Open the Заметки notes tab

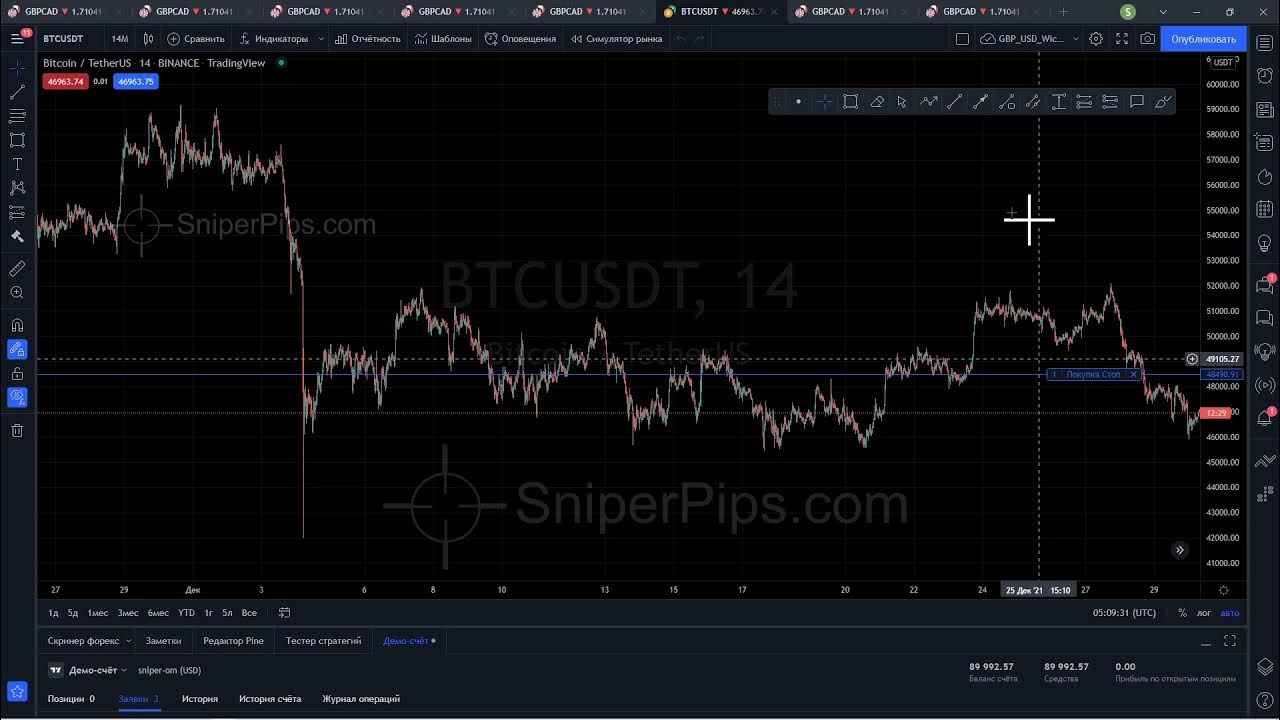(x=163, y=641)
